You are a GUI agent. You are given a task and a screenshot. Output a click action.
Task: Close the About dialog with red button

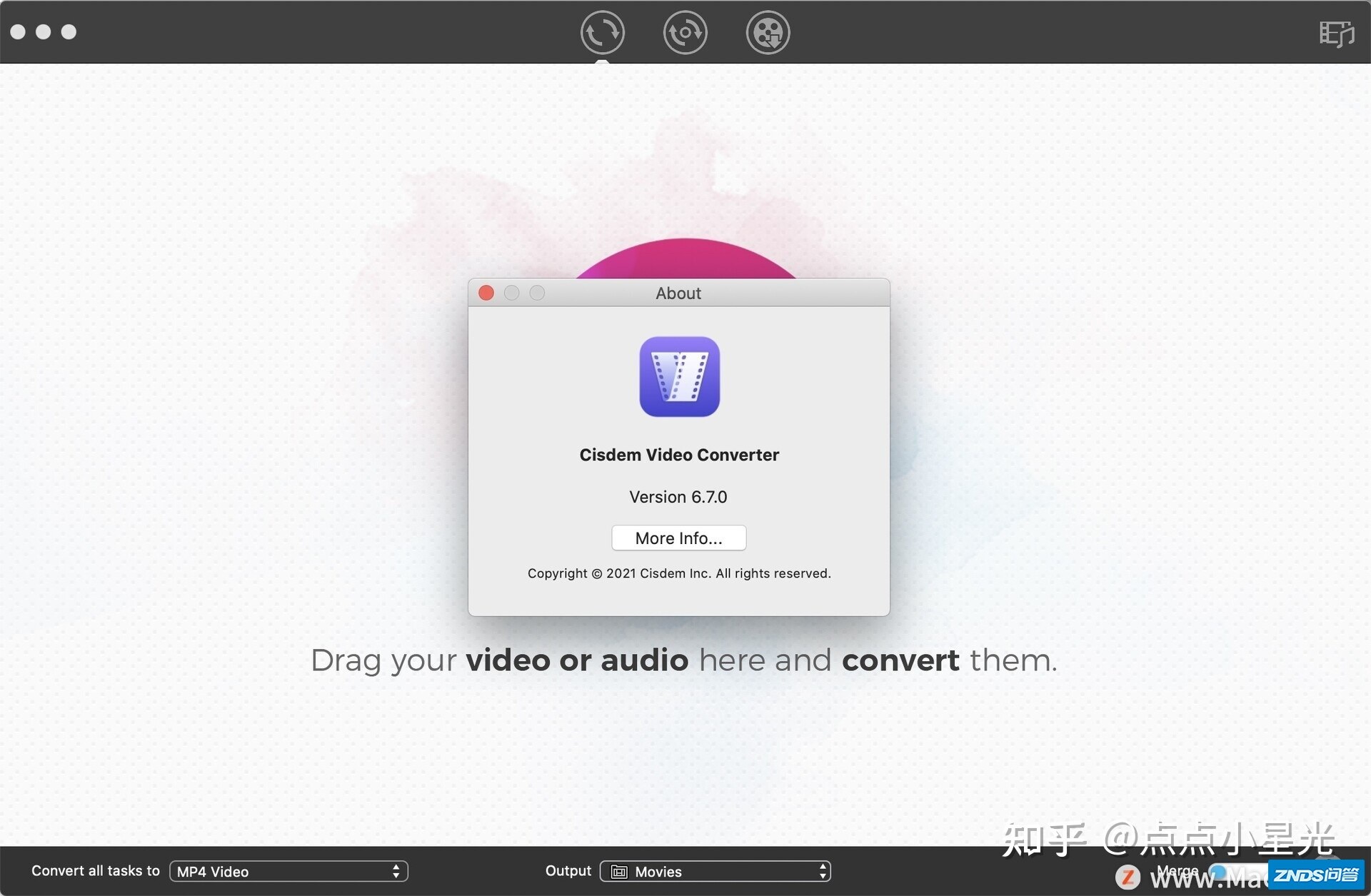pos(486,293)
